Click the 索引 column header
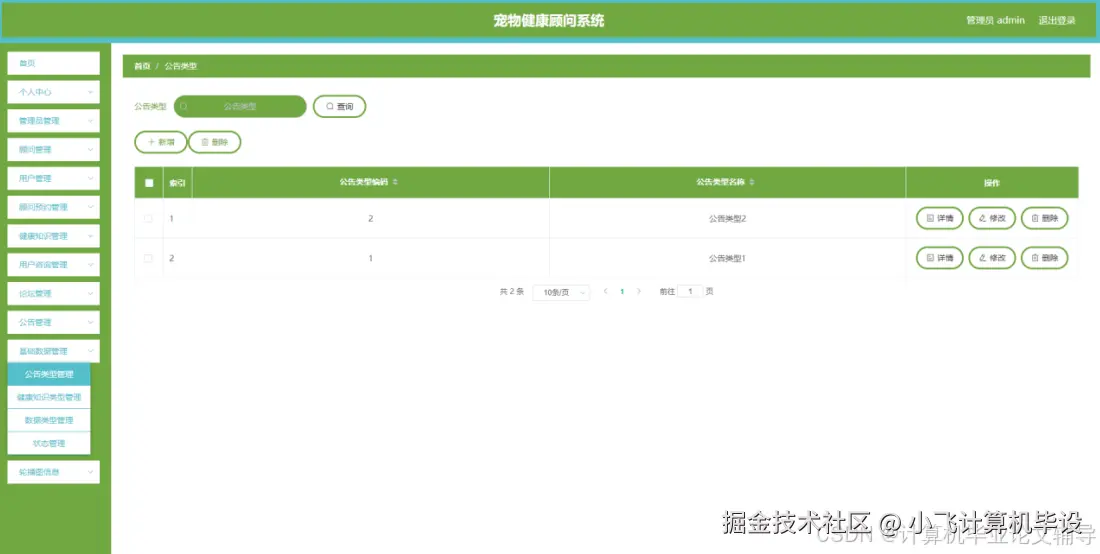The image size is (1100, 554). coord(177,183)
